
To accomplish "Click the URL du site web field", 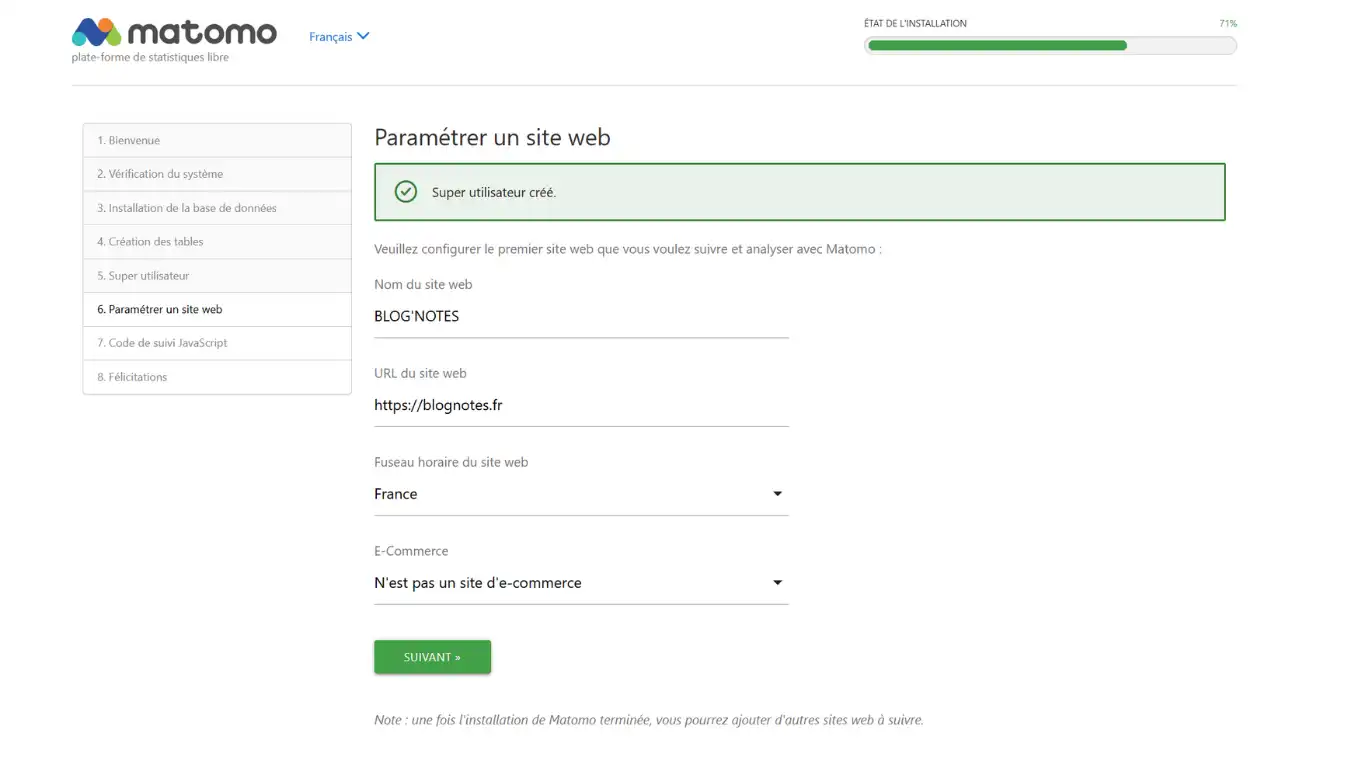I will [x=581, y=406].
